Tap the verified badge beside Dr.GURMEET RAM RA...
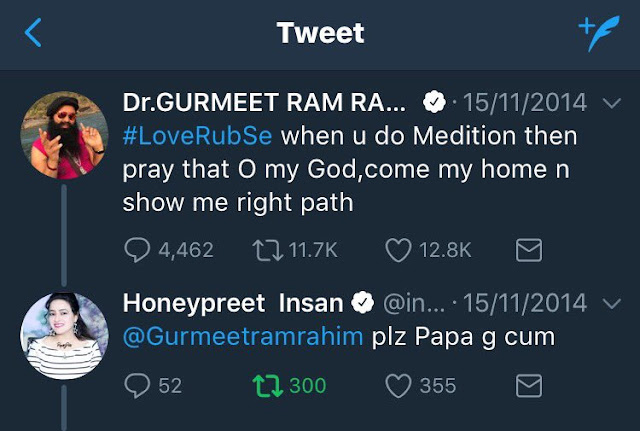The height and width of the screenshot is (431, 640). [434, 103]
